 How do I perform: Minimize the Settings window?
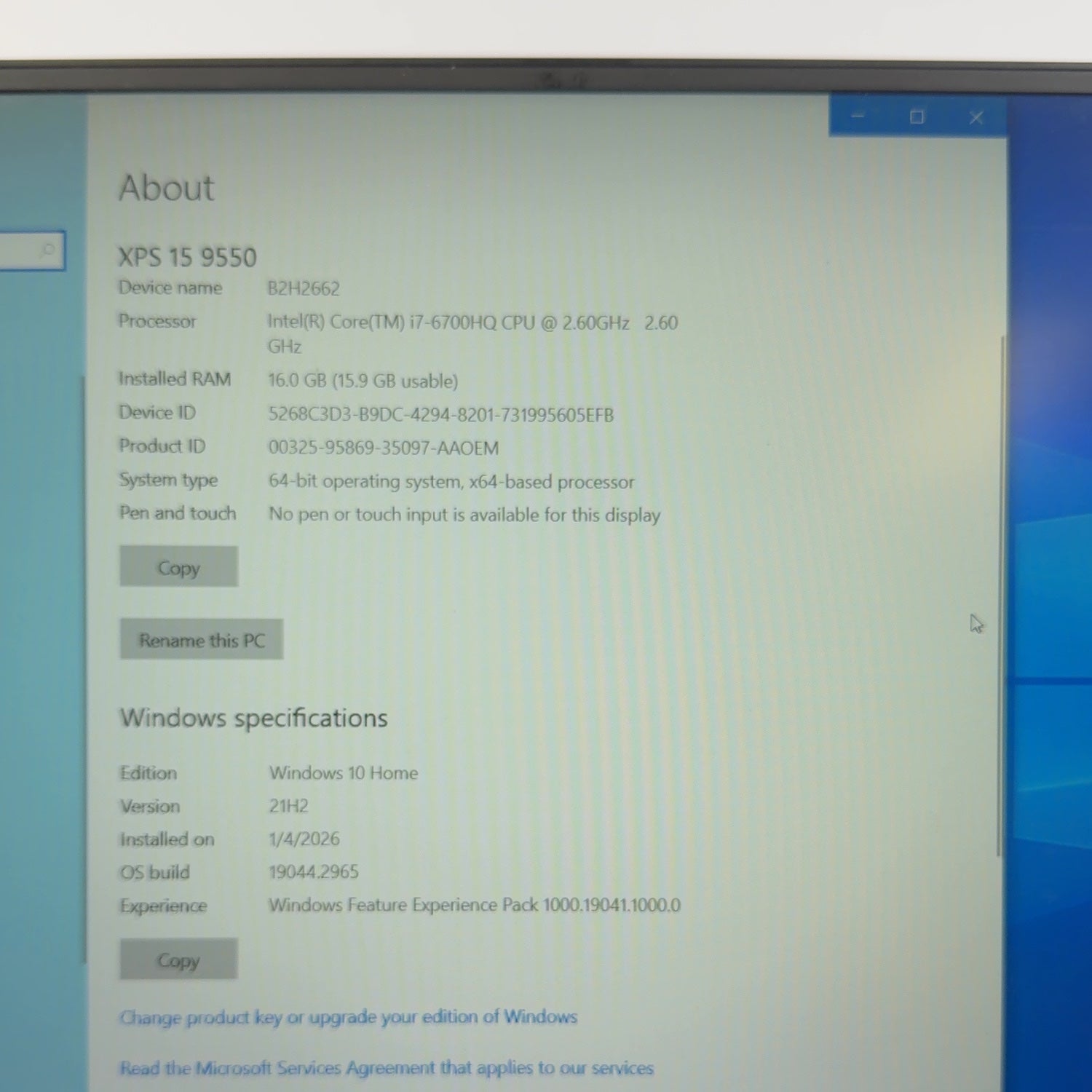[x=858, y=116]
